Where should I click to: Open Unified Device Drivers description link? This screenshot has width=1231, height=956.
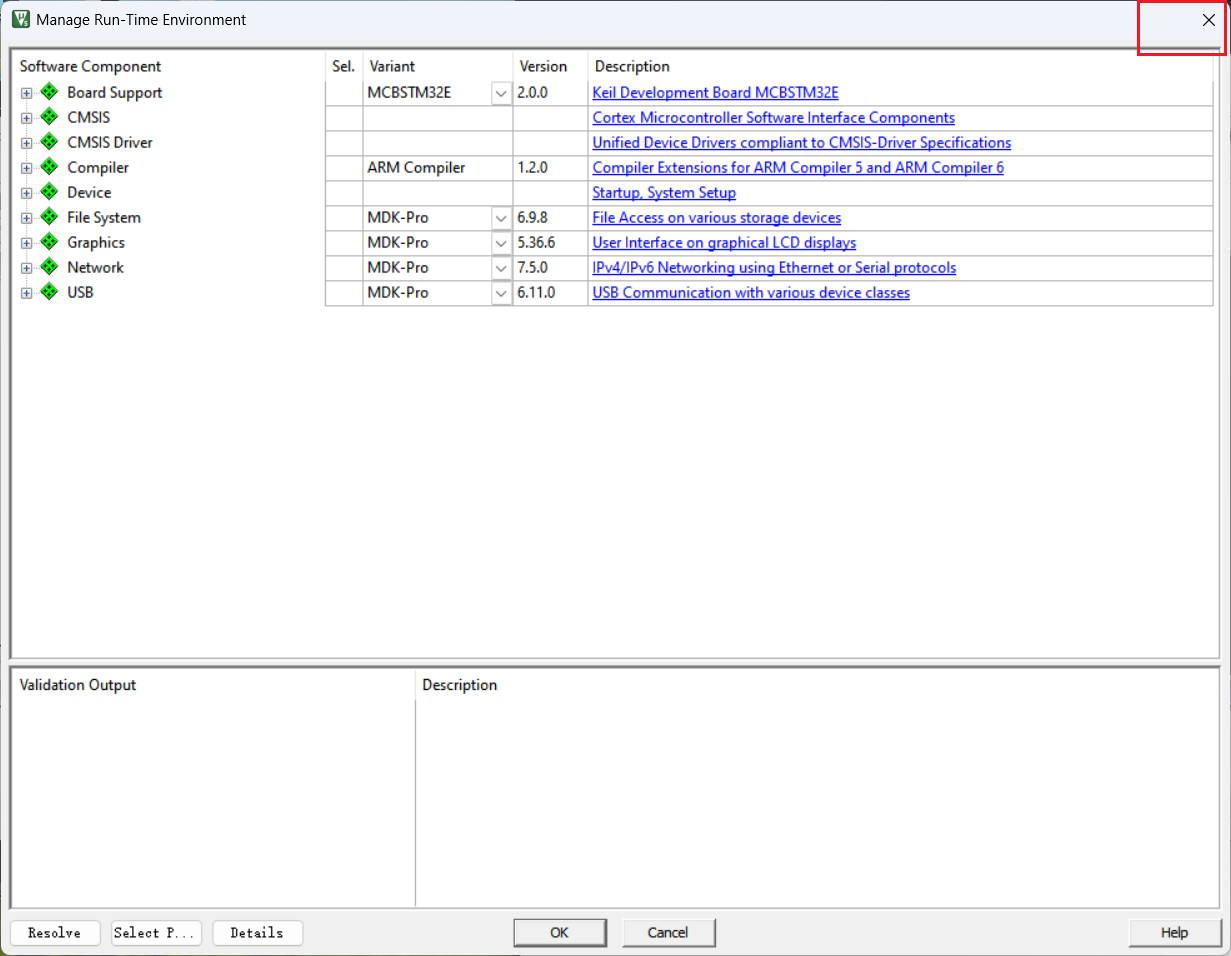pyautogui.click(x=801, y=143)
